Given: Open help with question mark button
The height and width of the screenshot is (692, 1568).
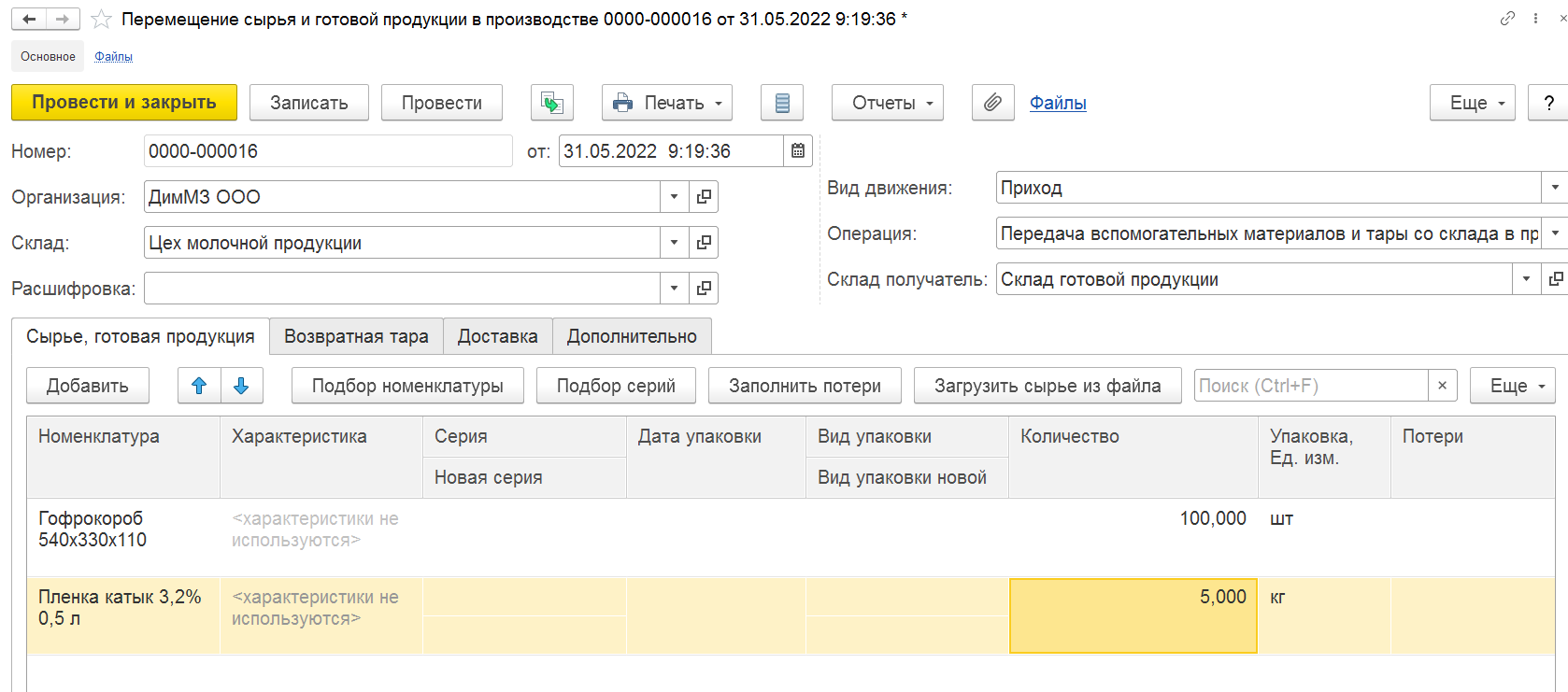Looking at the screenshot, I should tap(1548, 103).
